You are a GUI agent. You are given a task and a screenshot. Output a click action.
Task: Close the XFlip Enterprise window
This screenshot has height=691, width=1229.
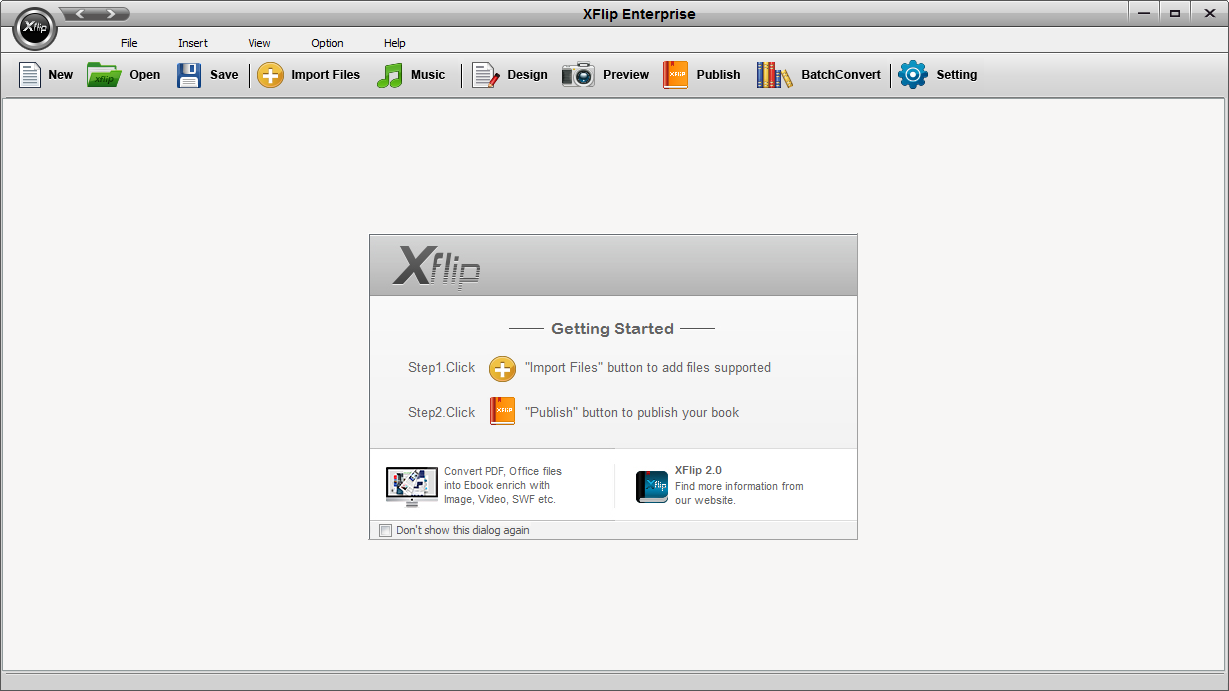pos(1208,13)
